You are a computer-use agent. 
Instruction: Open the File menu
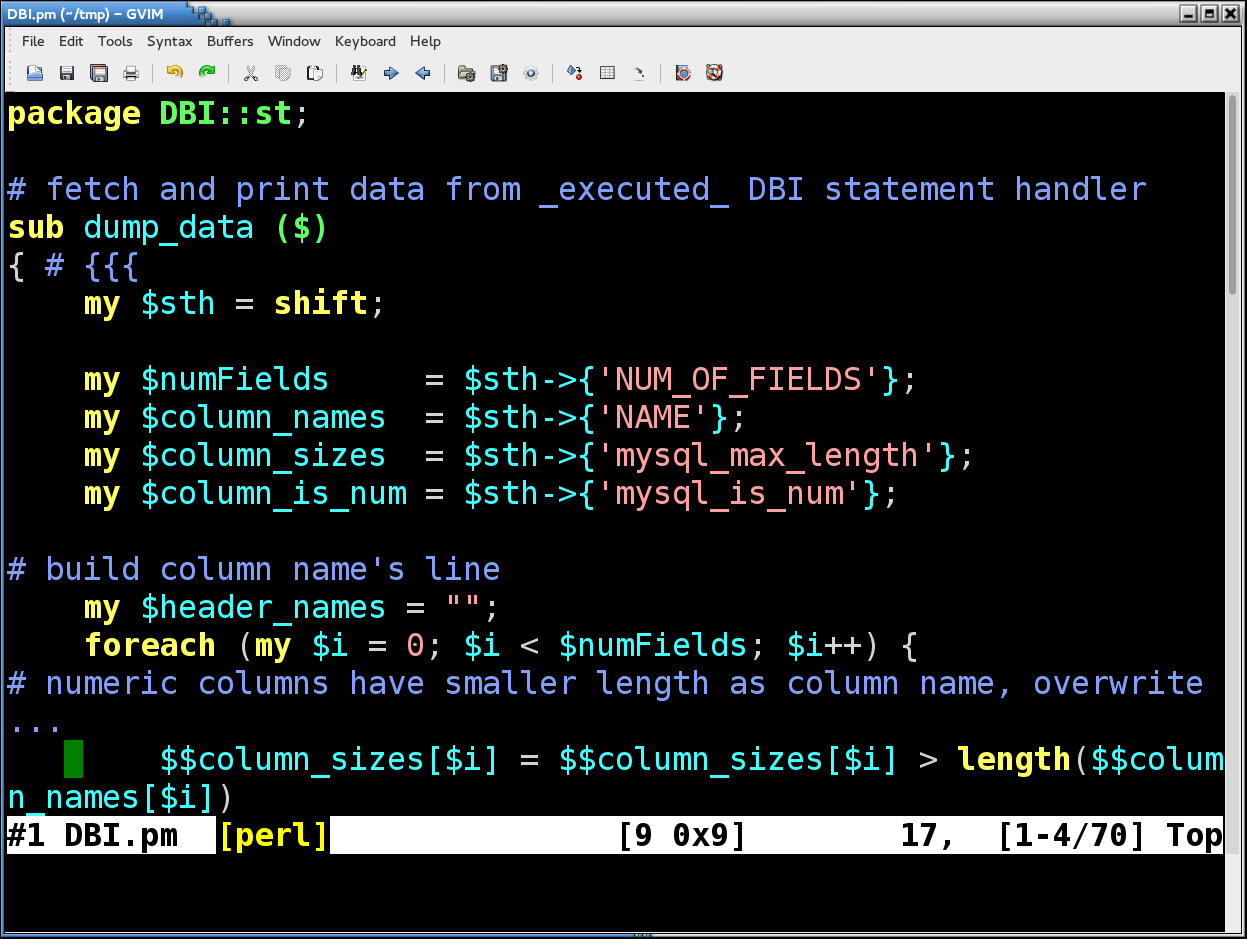point(33,41)
